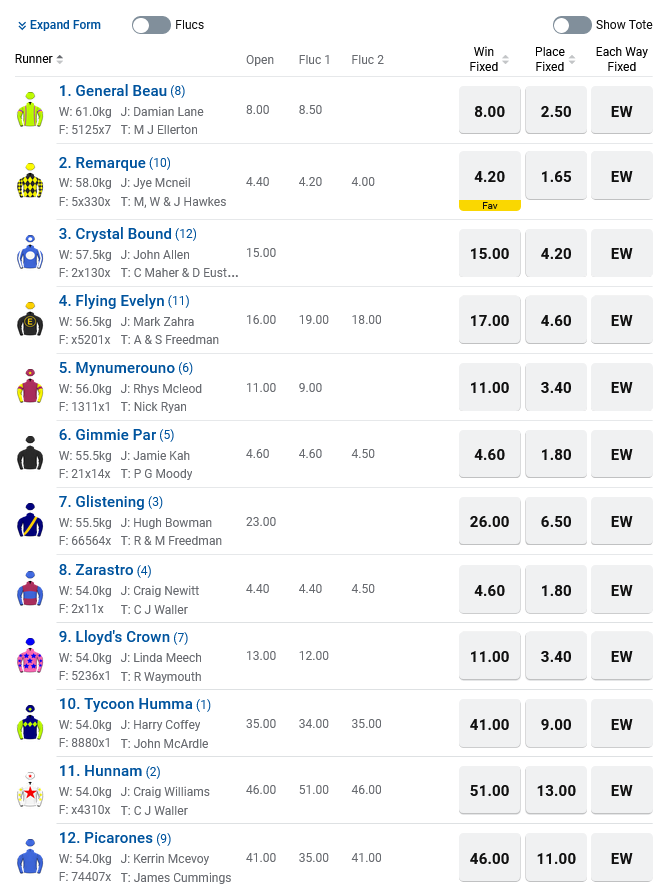Click Lloyd's Crown pink spotted silk icon
Screen dimensions: 668x889
click(30, 656)
